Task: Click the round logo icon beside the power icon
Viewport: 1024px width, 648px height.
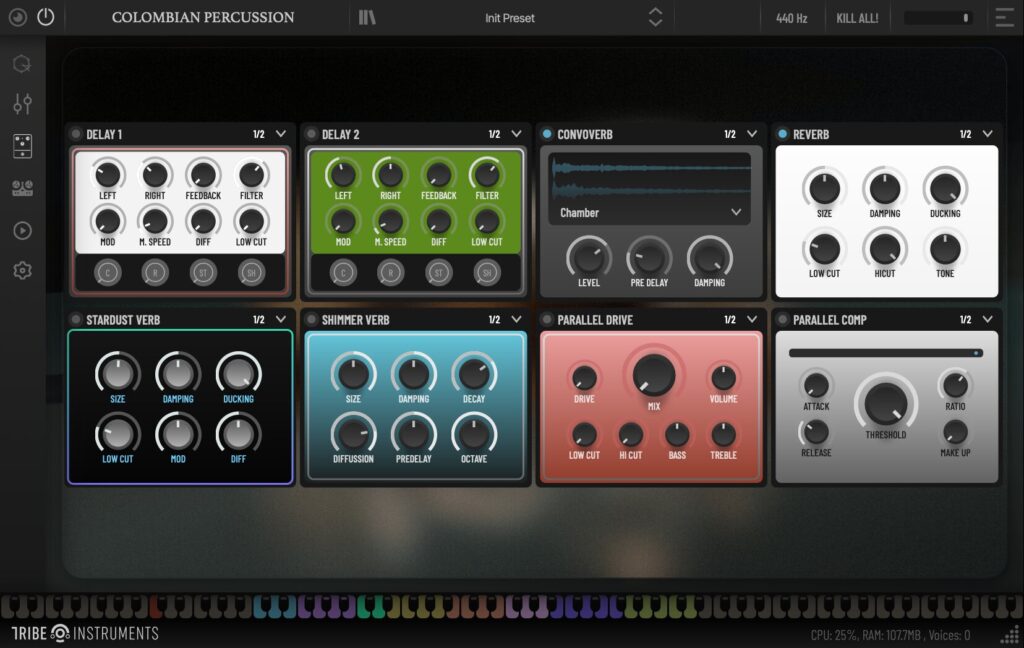Action: [x=18, y=17]
